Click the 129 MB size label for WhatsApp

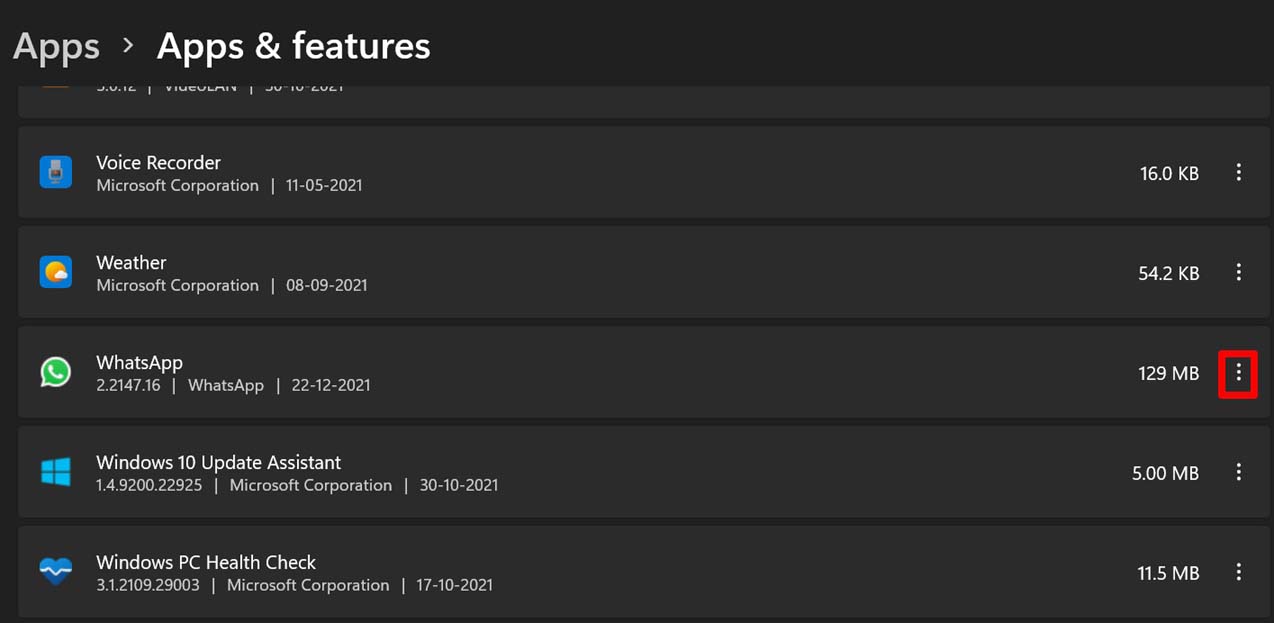coord(1168,373)
